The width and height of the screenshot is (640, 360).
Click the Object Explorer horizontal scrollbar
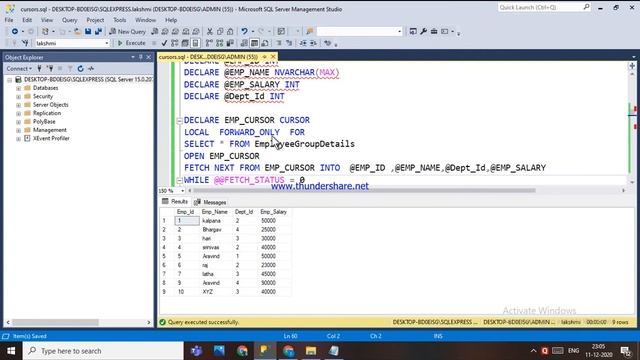point(56,322)
